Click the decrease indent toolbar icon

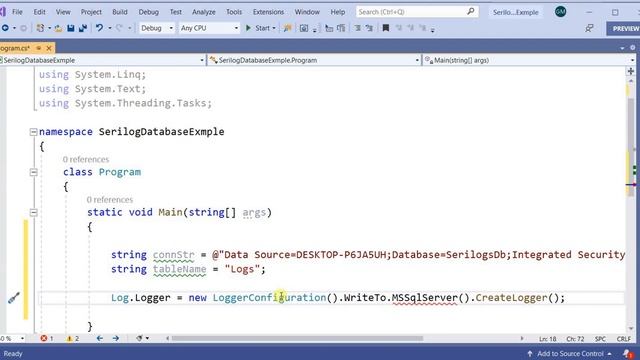[x=329, y=28]
